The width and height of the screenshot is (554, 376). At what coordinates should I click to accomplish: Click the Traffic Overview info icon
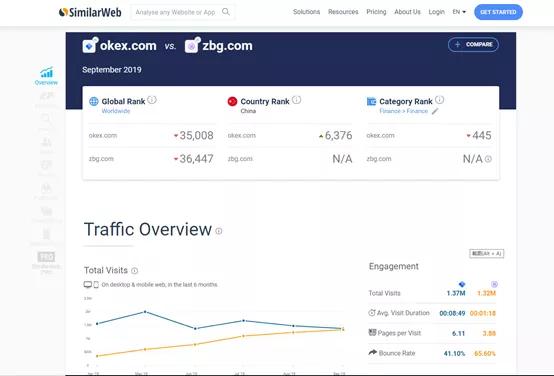click(x=219, y=231)
